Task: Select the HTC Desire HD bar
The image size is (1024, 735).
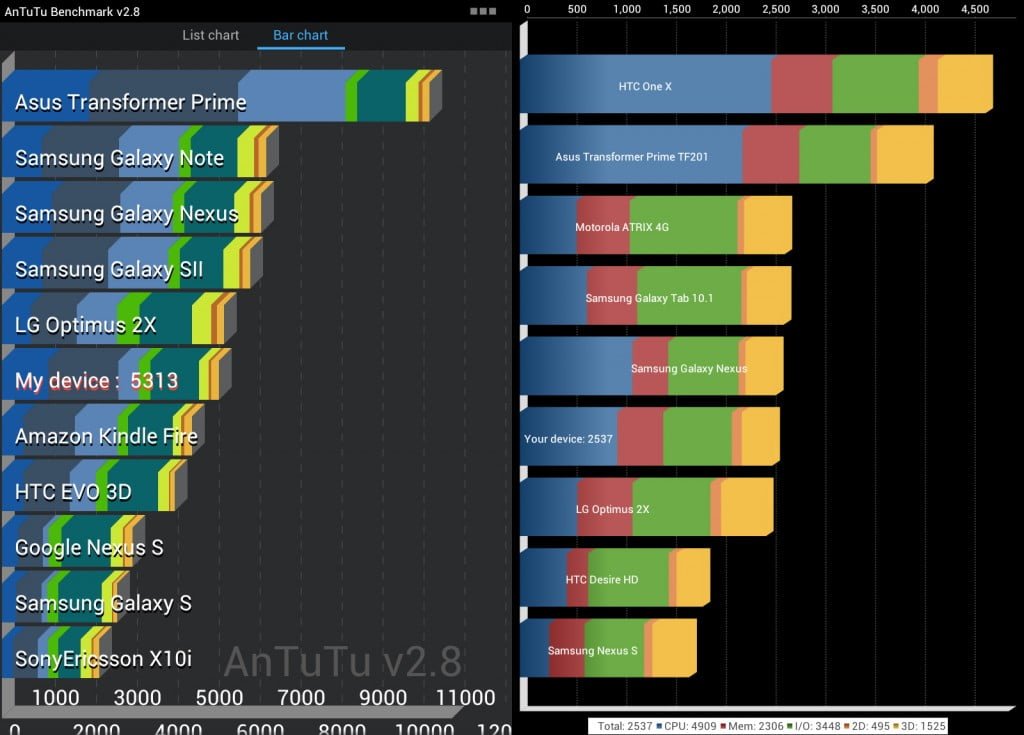Action: [x=612, y=579]
